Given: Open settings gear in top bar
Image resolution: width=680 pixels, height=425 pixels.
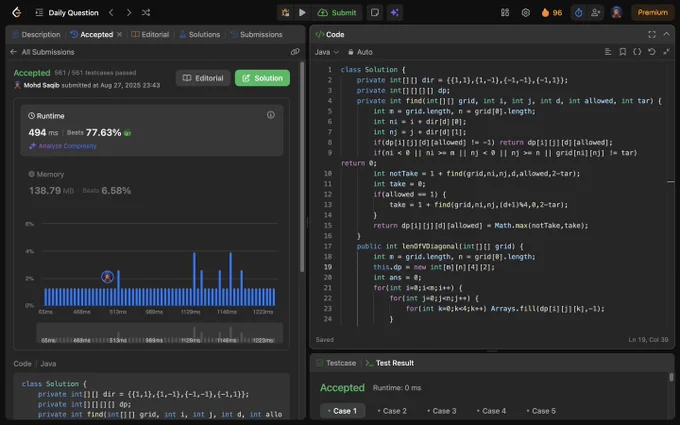Looking at the screenshot, I should (526, 13).
